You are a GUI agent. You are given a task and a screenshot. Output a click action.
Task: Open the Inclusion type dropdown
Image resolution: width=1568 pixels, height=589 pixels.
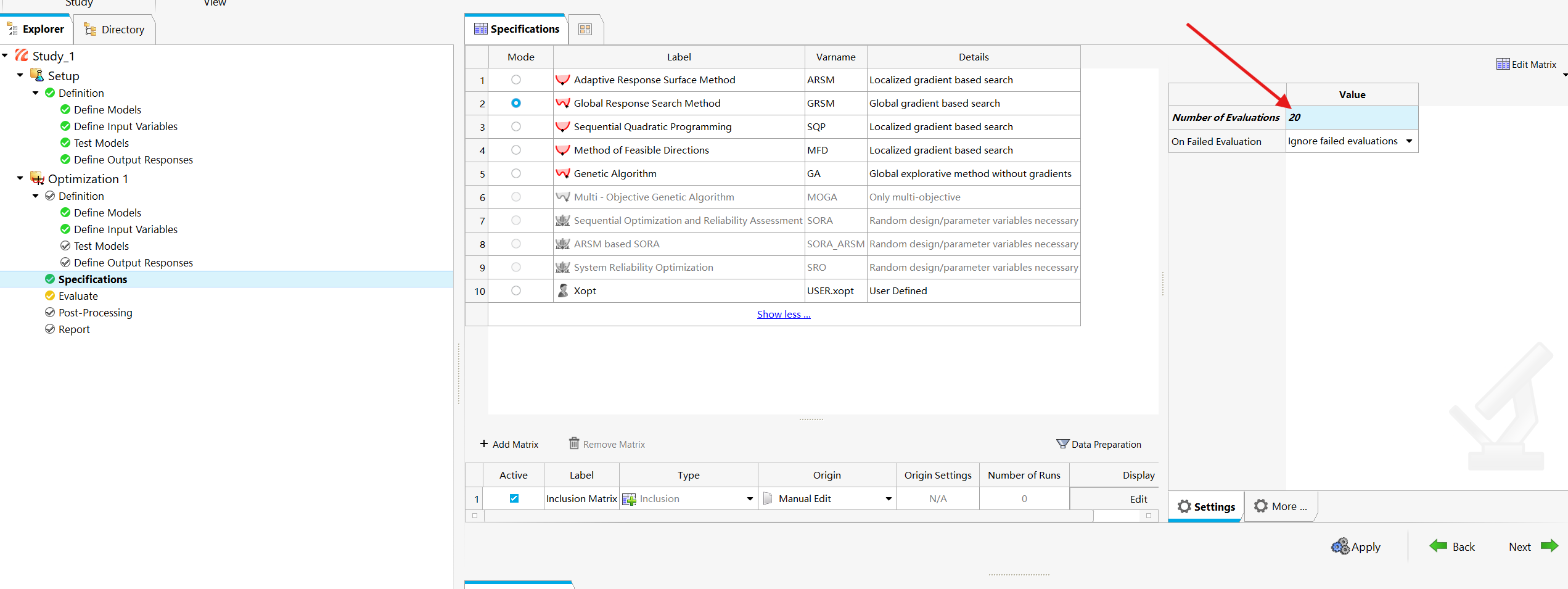[750, 499]
